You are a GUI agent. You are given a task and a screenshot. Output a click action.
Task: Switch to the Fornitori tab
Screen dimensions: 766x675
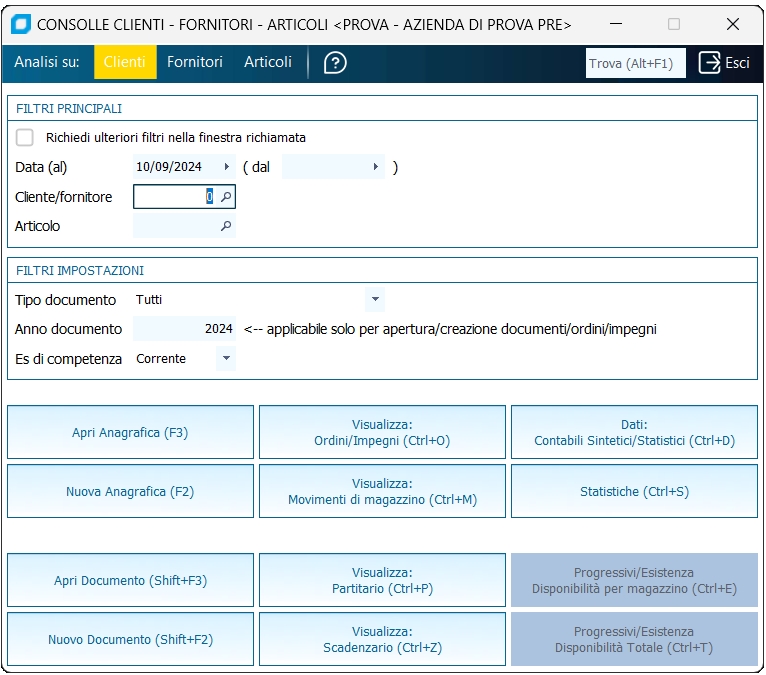pyautogui.click(x=195, y=62)
